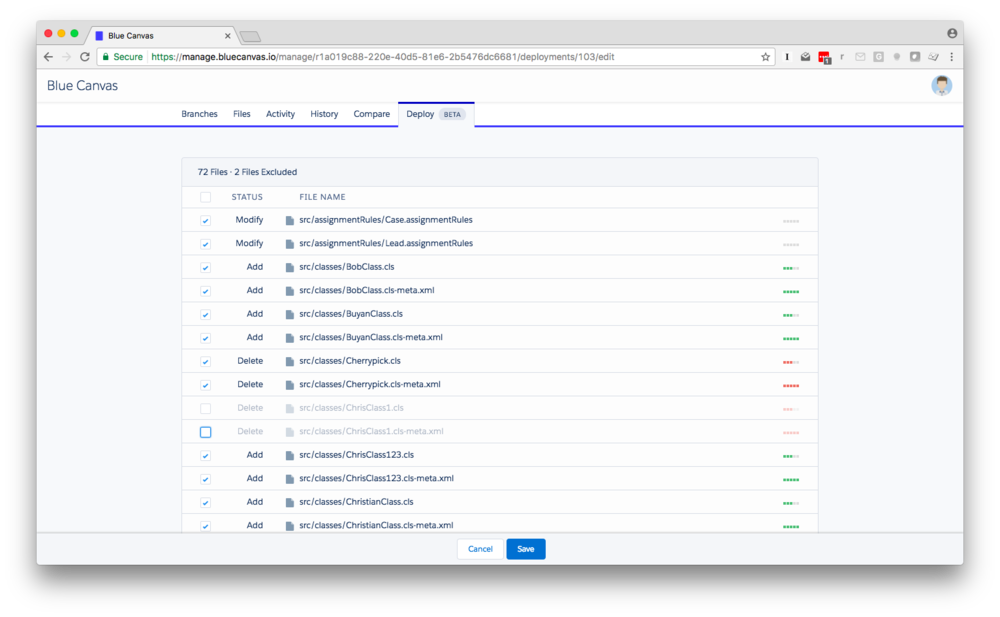The height and width of the screenshot is (617, 1000).
Task: Select file name src/classes/BobClass.cls-meta.xml
Action: (367, 290)
